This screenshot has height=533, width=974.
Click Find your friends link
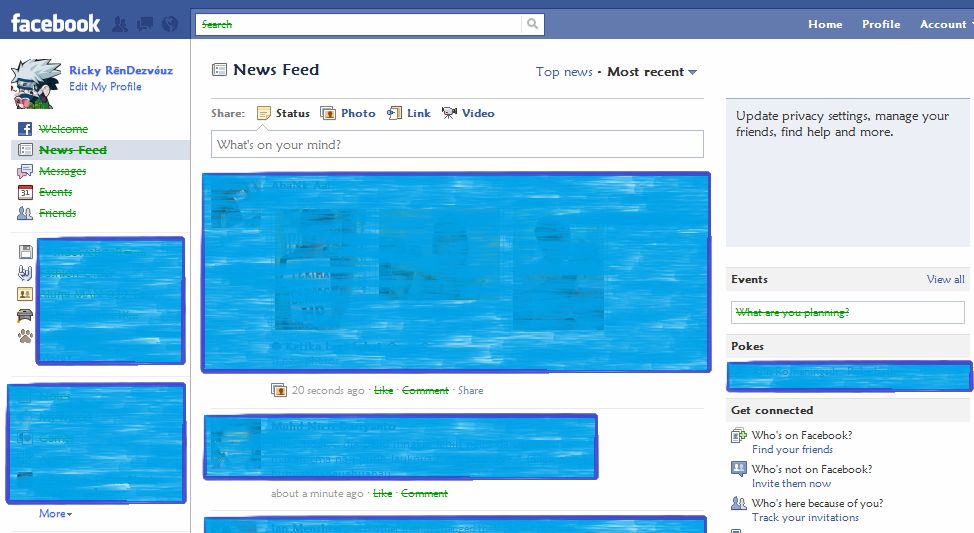(792, 449)
